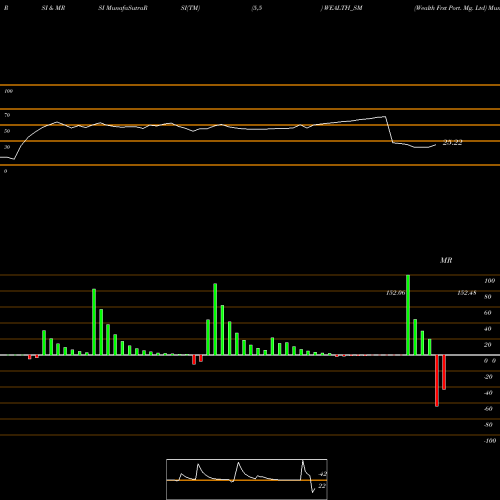Open the mini RSI preview chart thumbnail
The image size is (500, 500).
(247, 479)
